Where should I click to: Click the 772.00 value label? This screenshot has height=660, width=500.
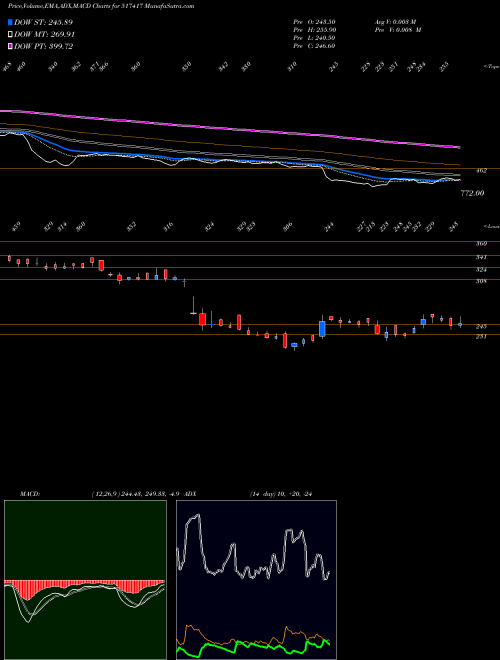pos(472,193)
